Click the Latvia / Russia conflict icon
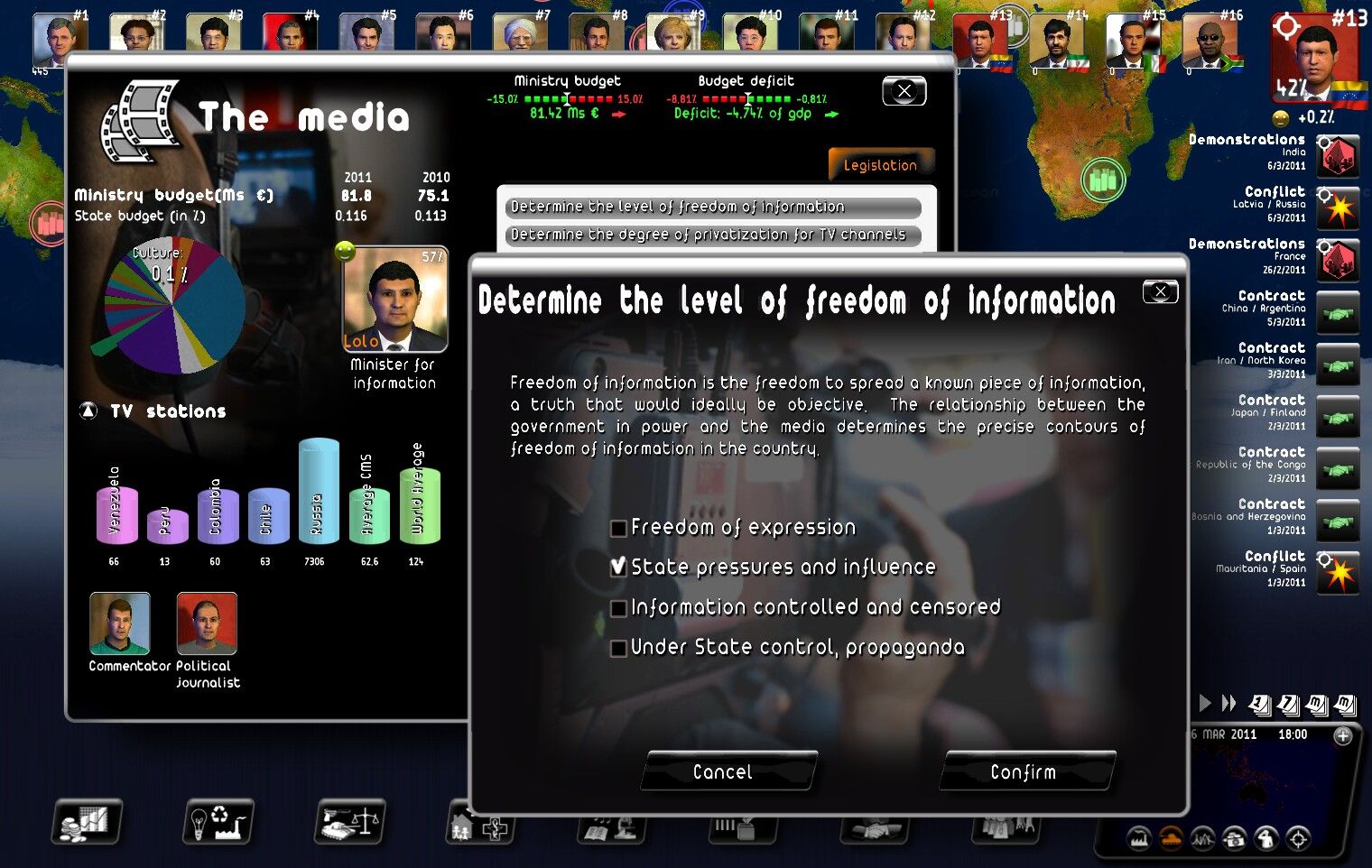 tap(1338, 208)
